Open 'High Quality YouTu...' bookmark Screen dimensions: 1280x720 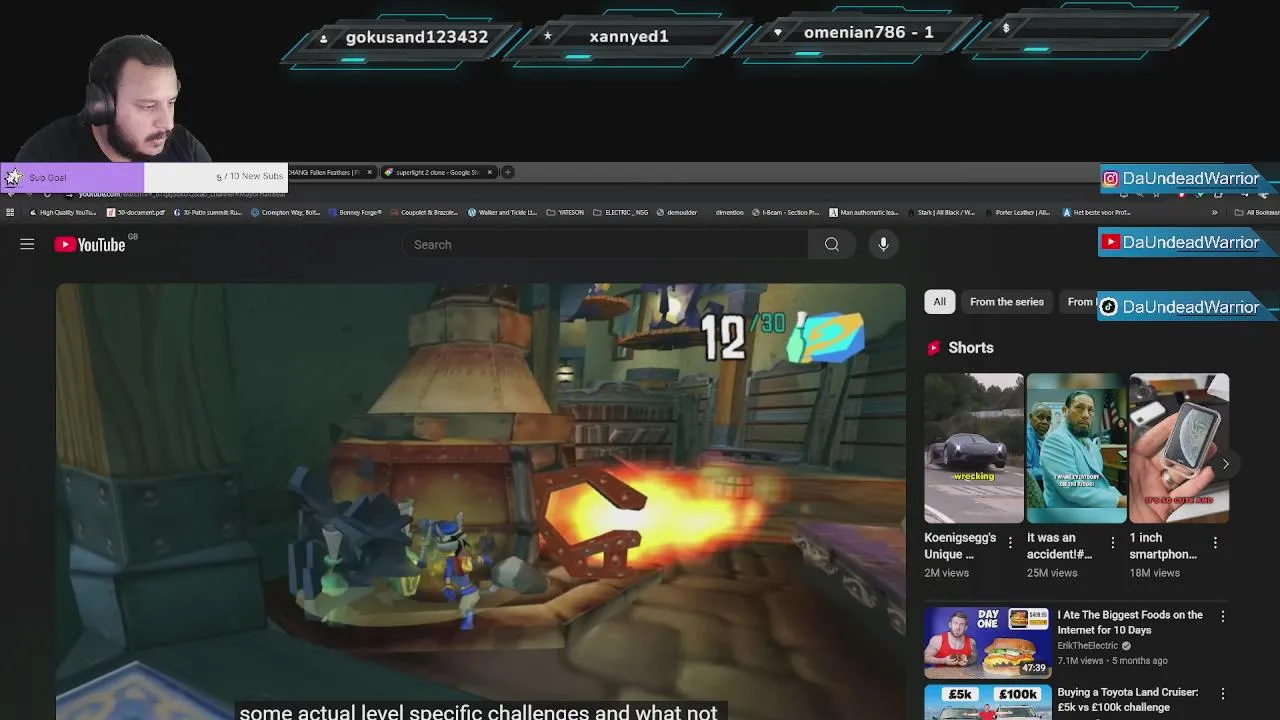[63, 212]
